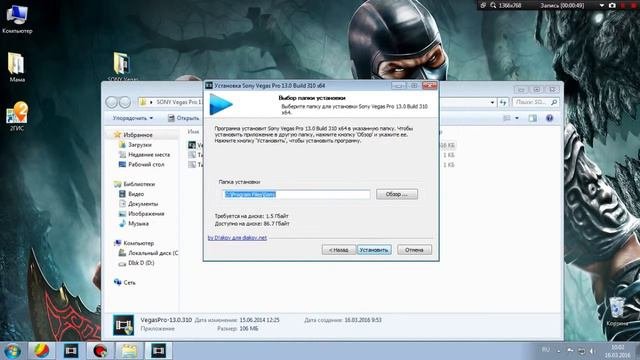Screen dimensions: 640x360
Task: Click the Explorer search field
Action: pos(536,102)
